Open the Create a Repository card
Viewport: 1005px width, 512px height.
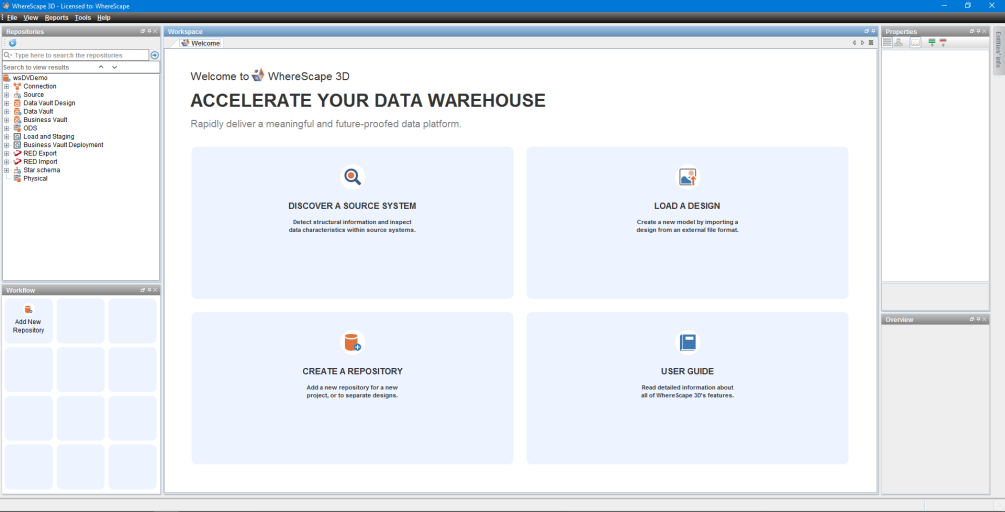tap(353, 388)
